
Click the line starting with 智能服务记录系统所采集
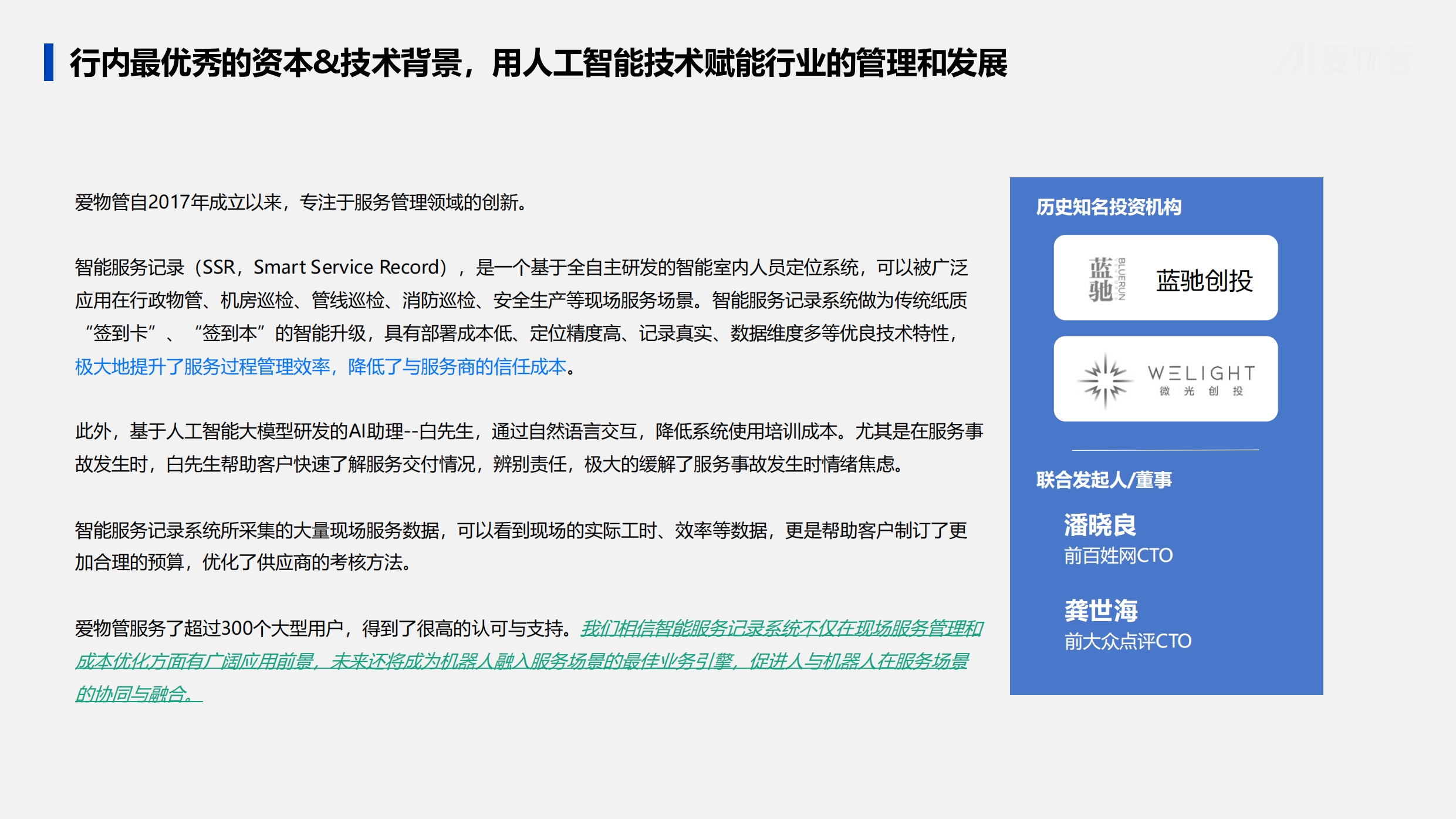(x=521, y=531)
